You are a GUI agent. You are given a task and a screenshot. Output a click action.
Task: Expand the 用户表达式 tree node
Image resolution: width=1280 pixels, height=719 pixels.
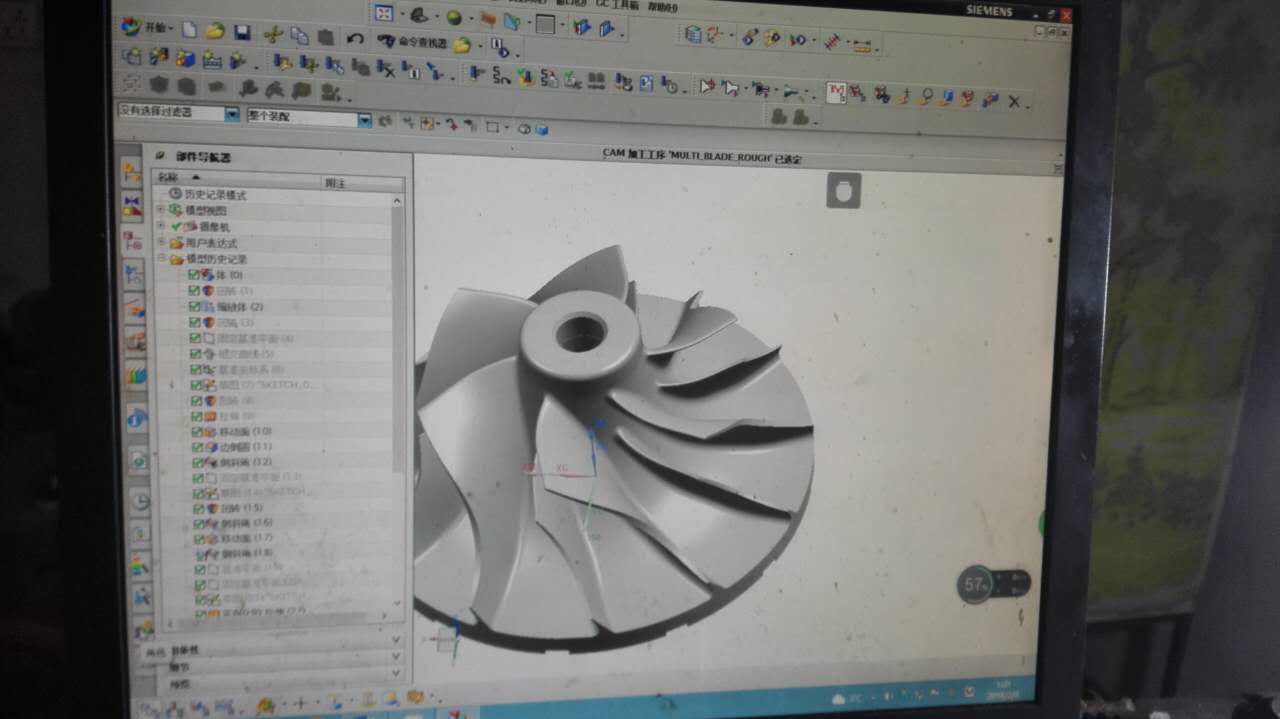pos(162,242)
